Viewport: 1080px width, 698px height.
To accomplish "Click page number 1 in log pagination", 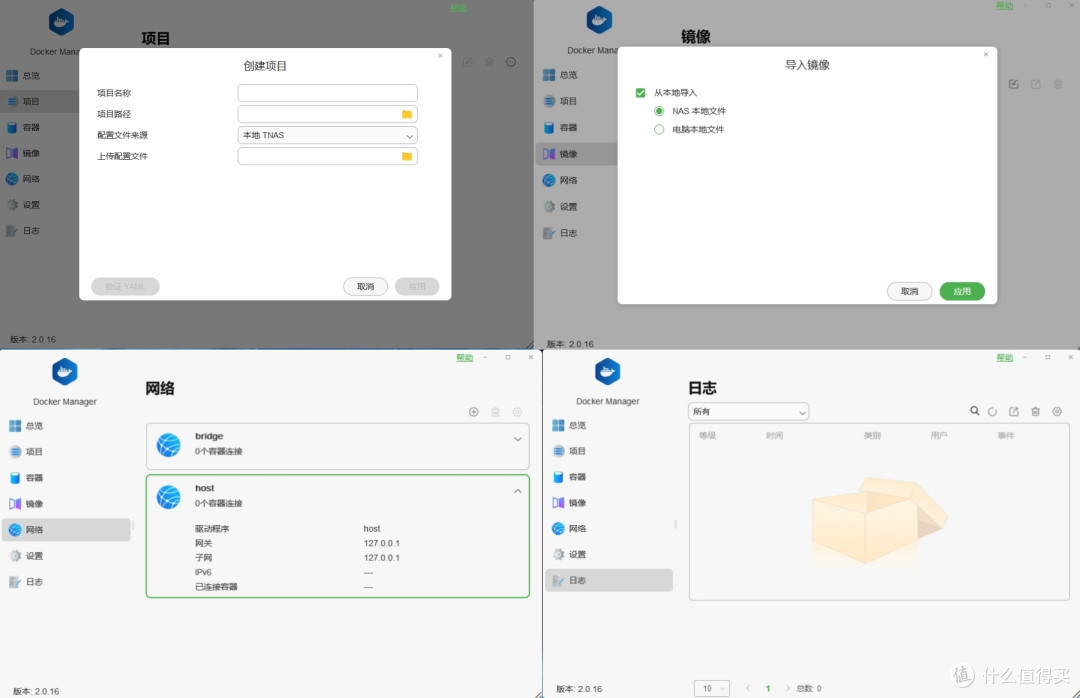I will tap(768, 688).
